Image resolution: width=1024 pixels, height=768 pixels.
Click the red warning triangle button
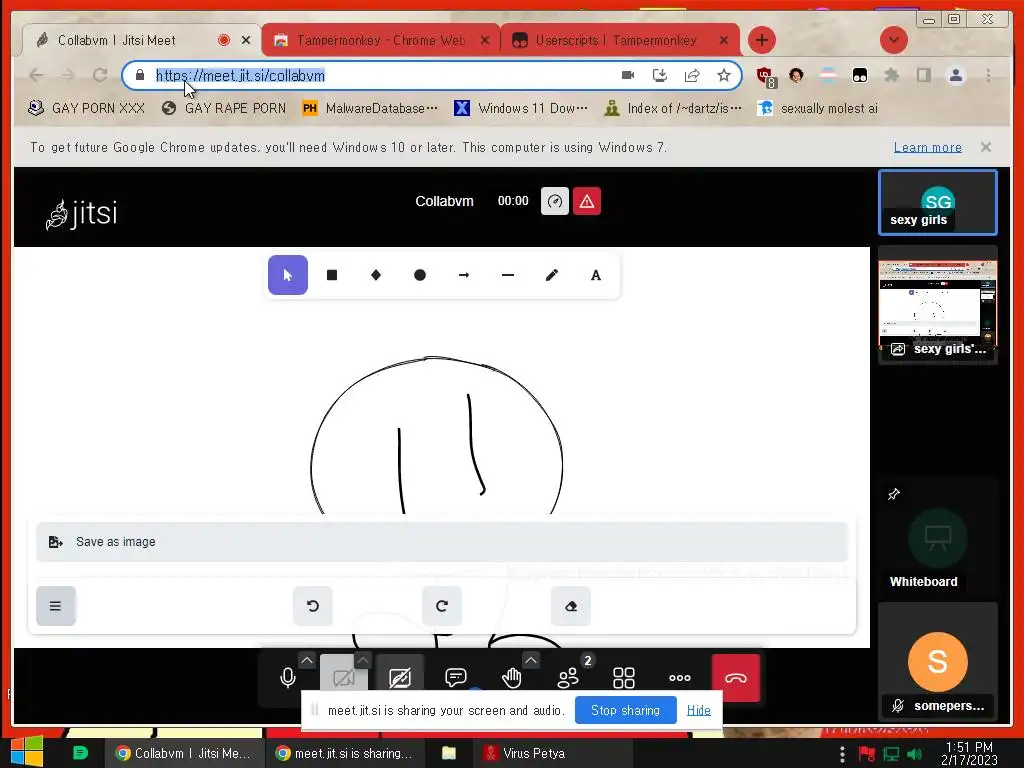pyautogui.click(x=587, y=201)
